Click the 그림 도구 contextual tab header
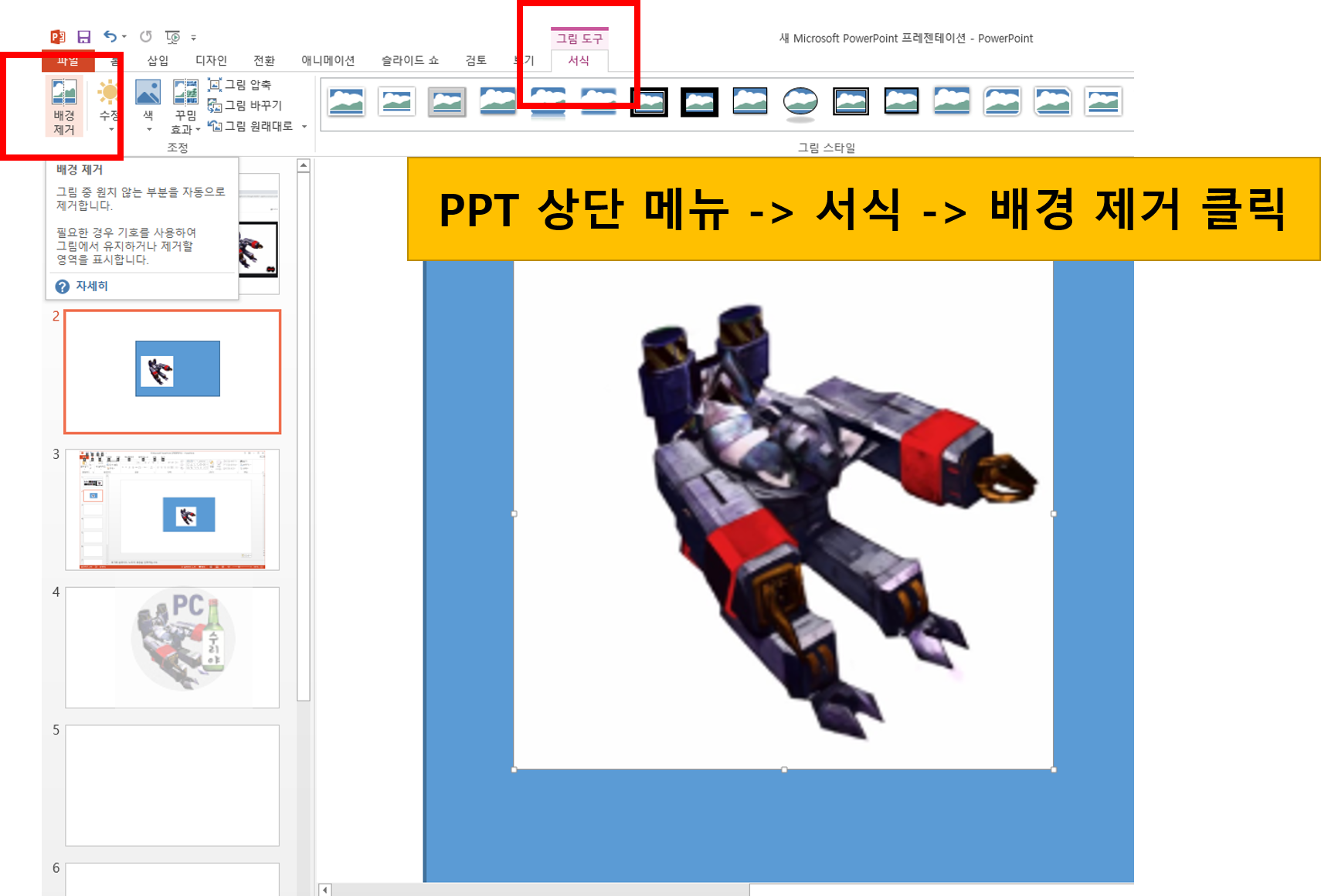This screenshot has width=1321, height=896. 579,39
